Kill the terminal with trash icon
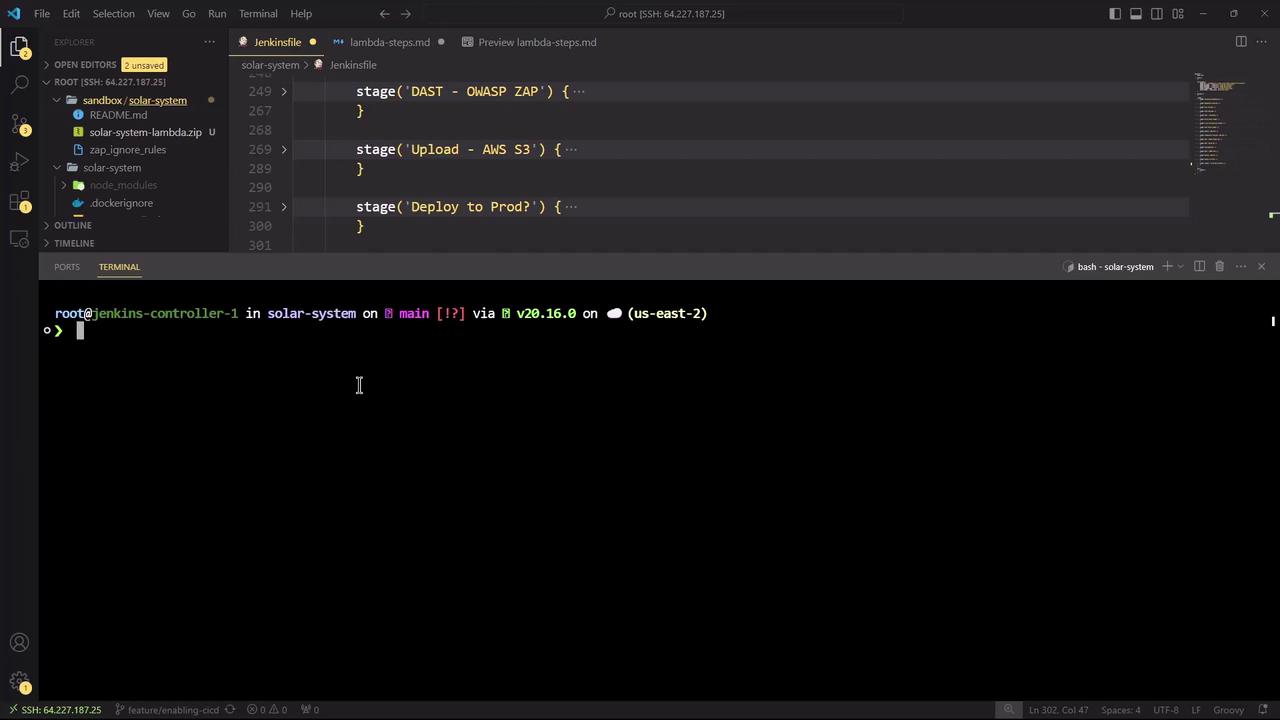Screen dimensions: 1280x720 pyautogui.click(x=1219, y=267)
